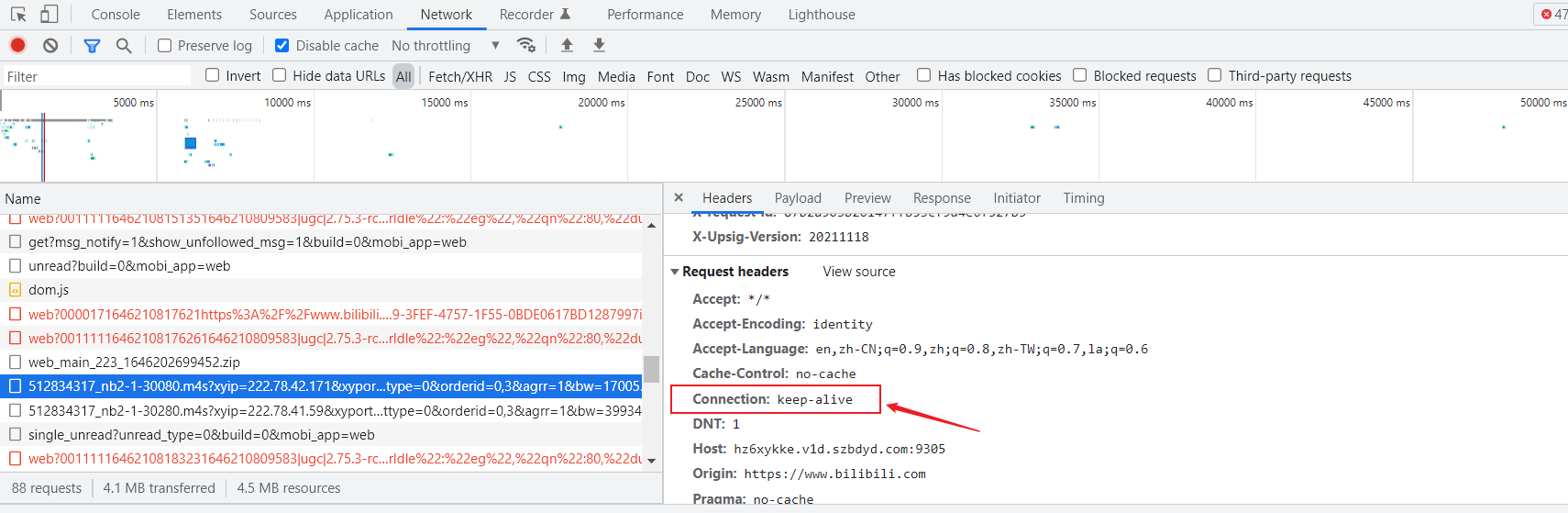Toggle the filter funnel icon
Screen dimensions: 1568x513
point(92,45)
